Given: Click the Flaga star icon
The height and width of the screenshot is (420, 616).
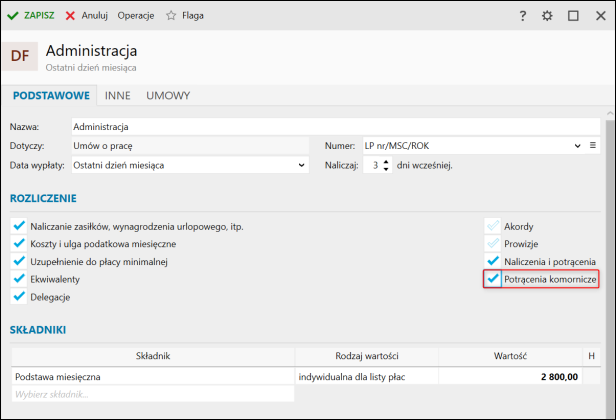Looking at the screenshot, I should tap(171, 16).
